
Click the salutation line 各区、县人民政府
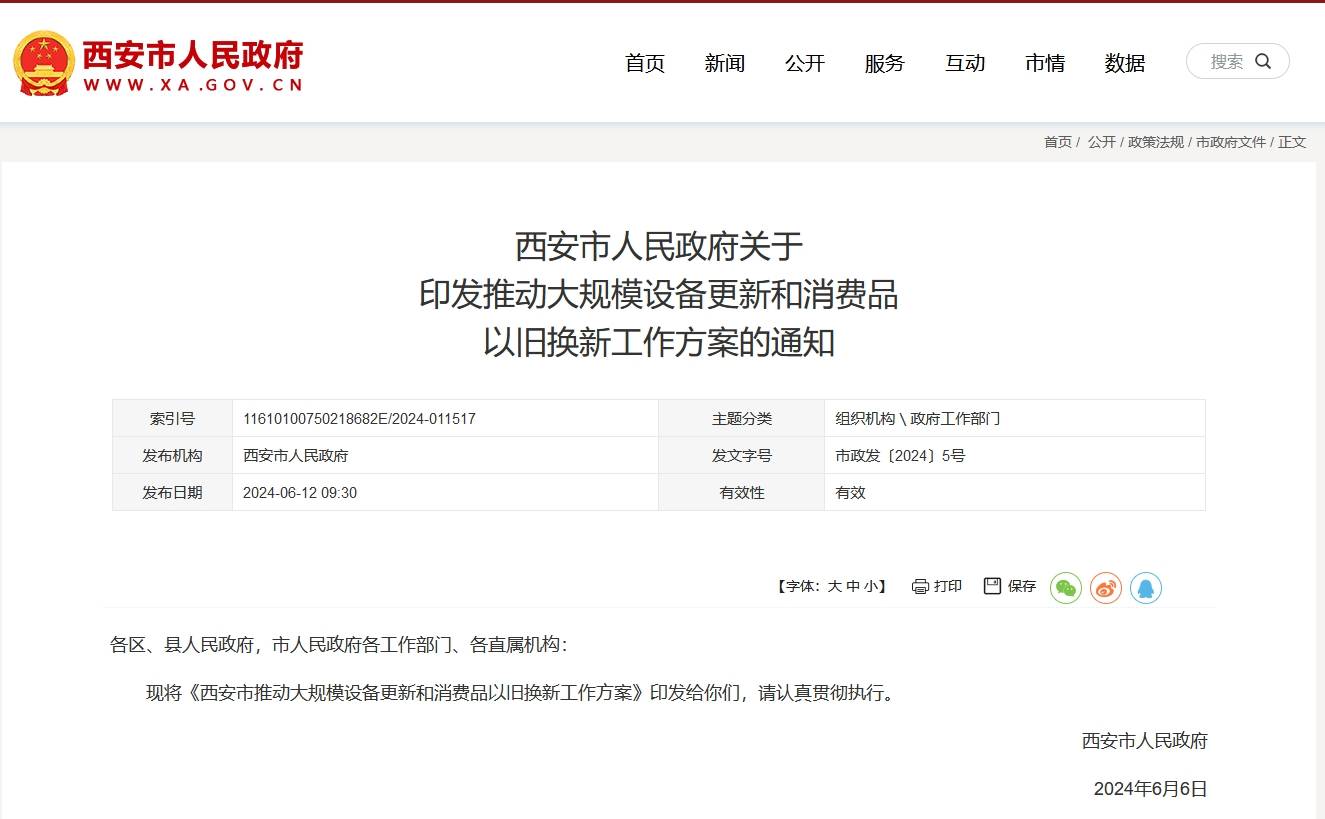pyautogui.click(x=338, y=645)
